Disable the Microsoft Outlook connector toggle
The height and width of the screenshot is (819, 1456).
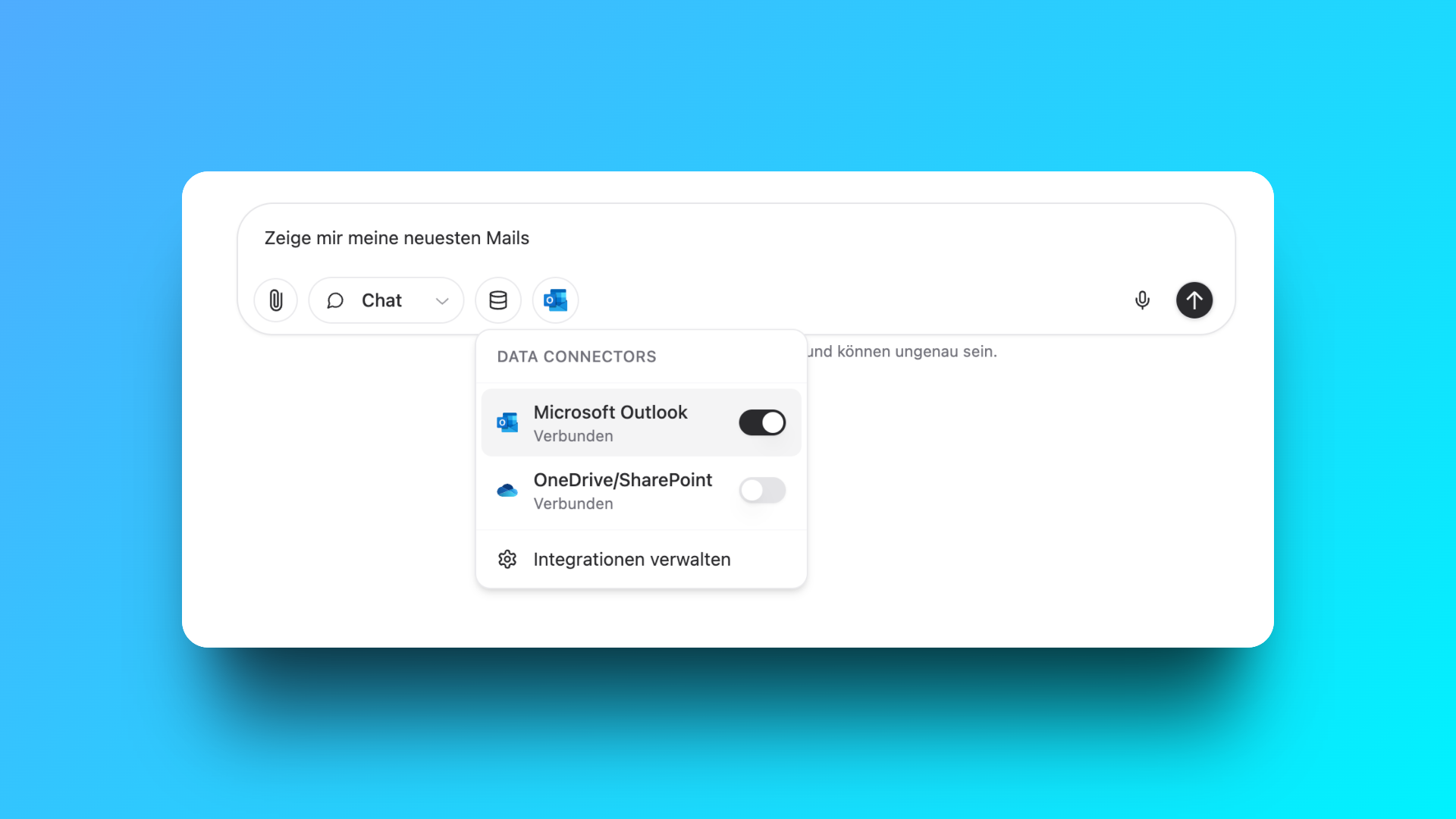click(762, 422)
